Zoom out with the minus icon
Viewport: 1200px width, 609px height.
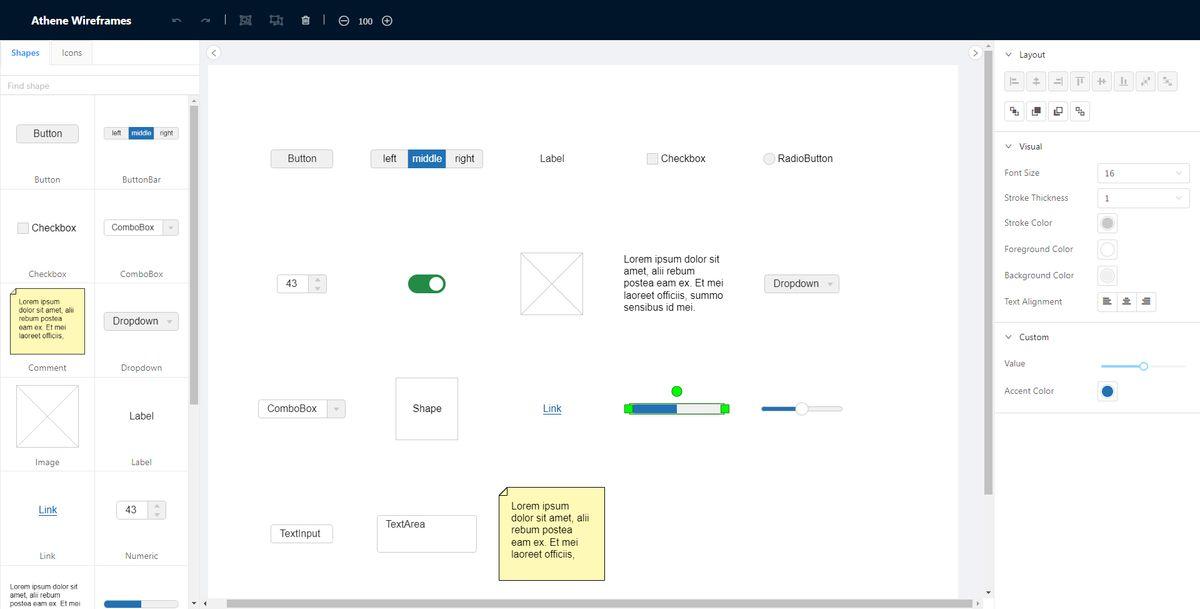(x=343, y=20)
